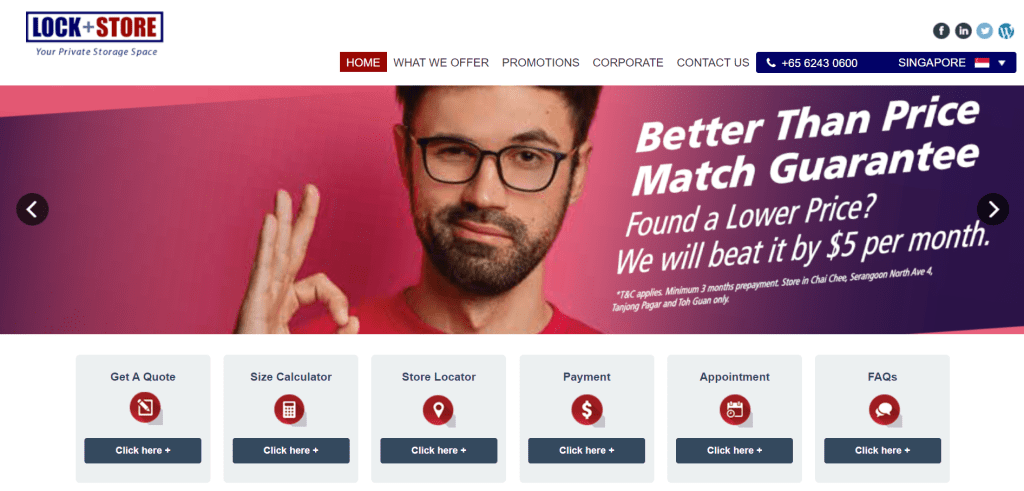Click the Get A Quote notepad icon
1024x491 pixels.
[x=145, y=408]
